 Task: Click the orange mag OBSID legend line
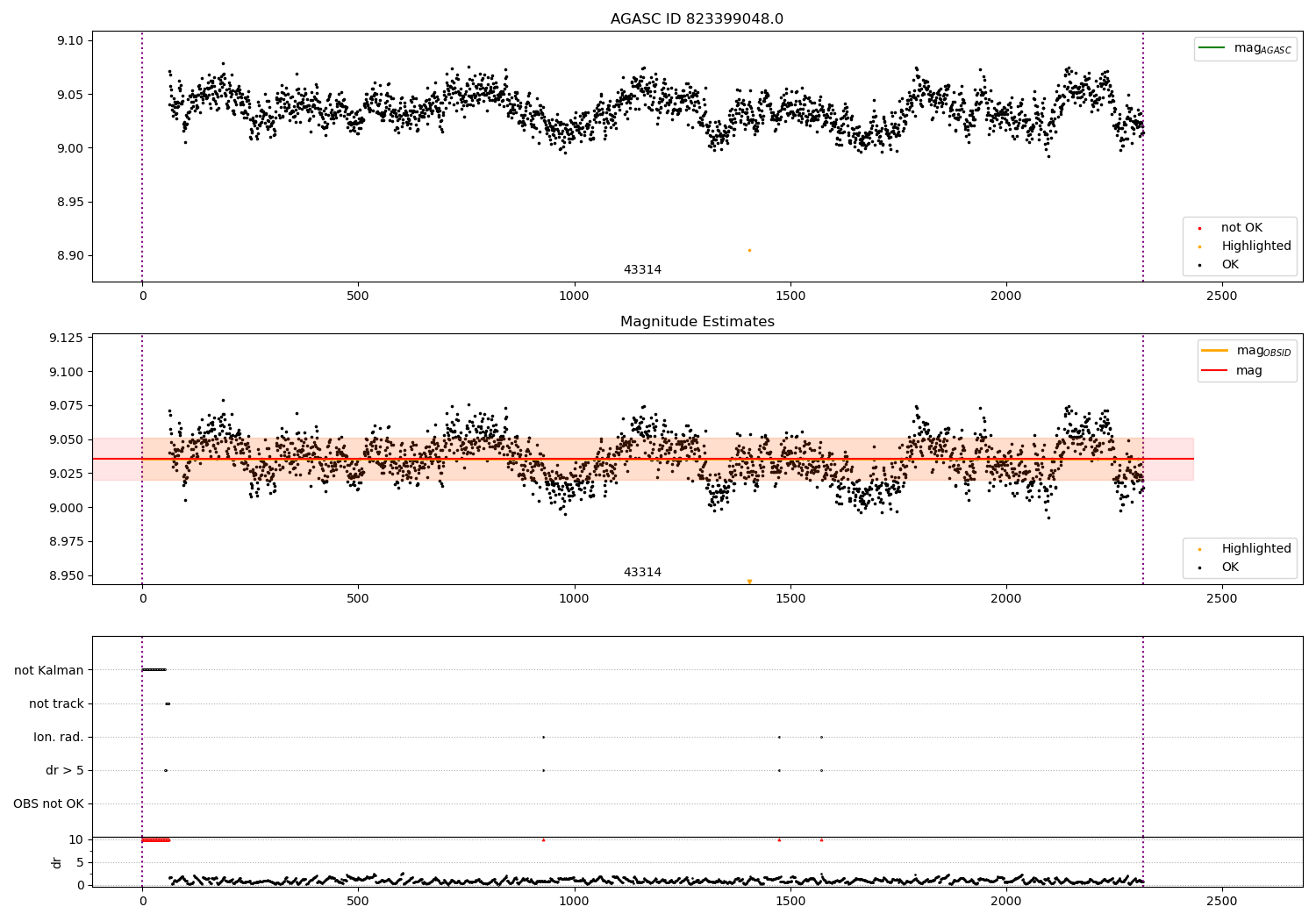1215,351
